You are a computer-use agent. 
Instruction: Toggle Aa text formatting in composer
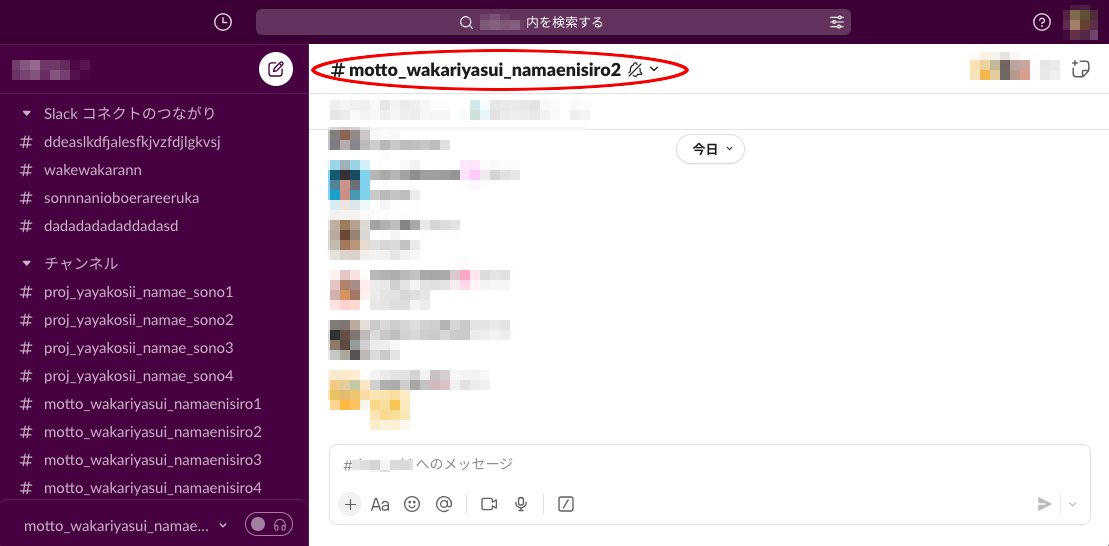381,504
